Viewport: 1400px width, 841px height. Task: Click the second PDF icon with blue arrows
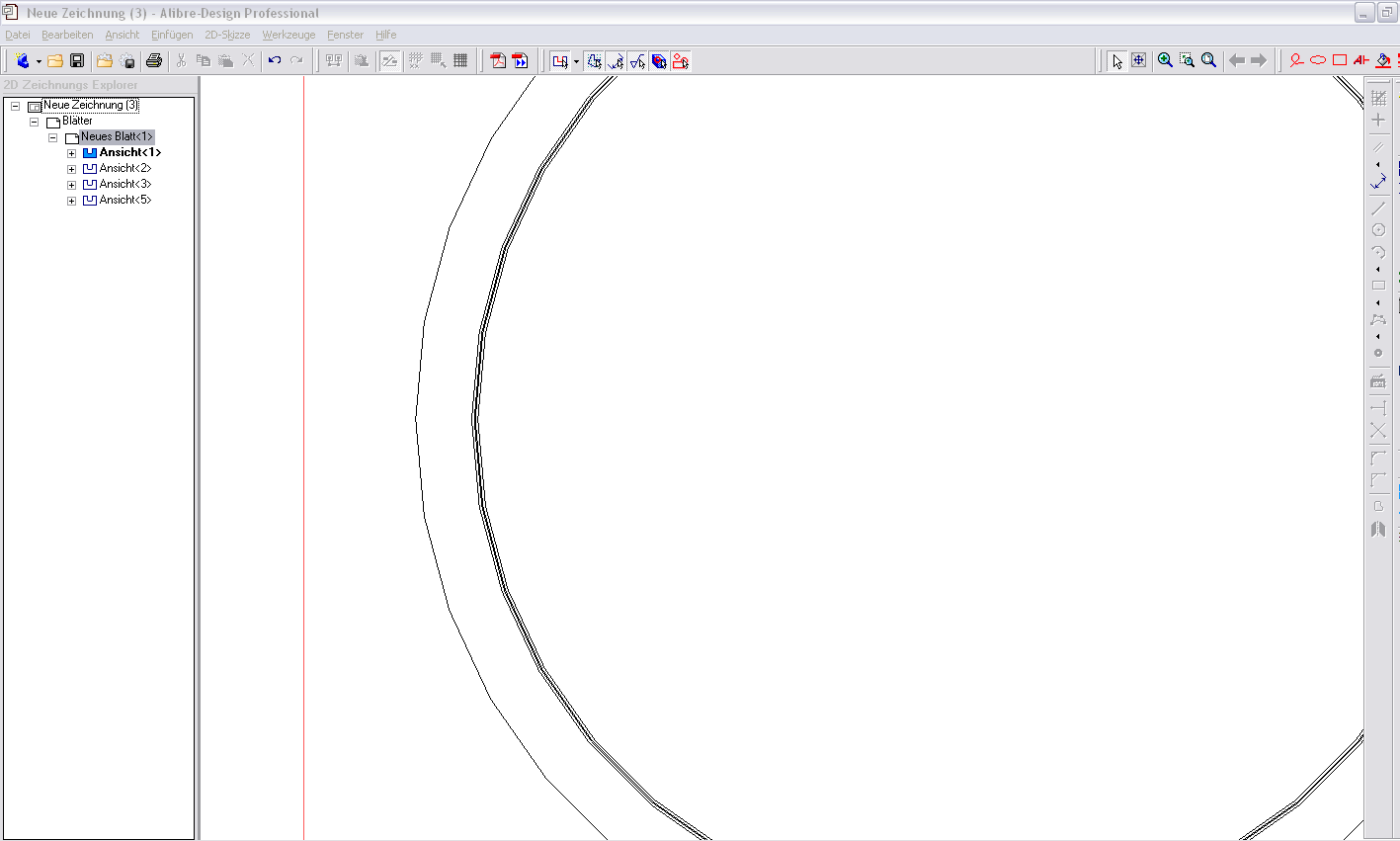521,60
